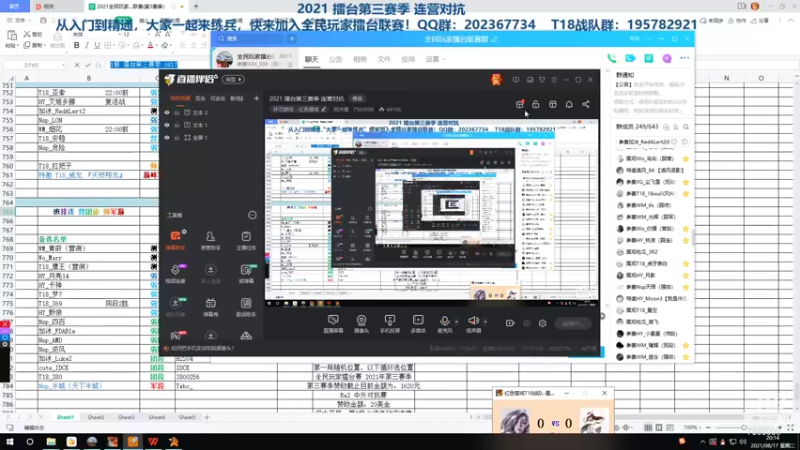Image resolution: width=800 pixels, height=450 pixels.
Task: Click the 麦克风 microphone icon
Action: click(x=444, y=320)
